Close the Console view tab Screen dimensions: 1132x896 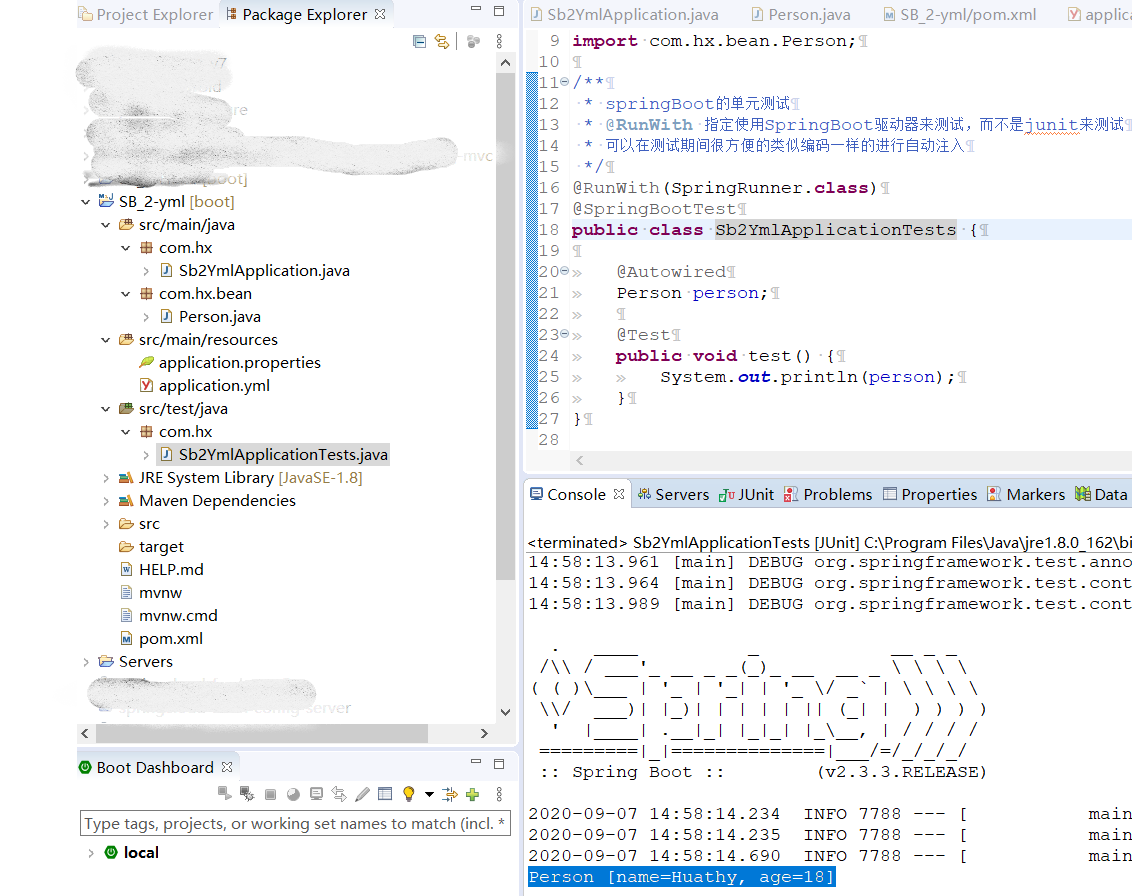click(x=619, y=494)
